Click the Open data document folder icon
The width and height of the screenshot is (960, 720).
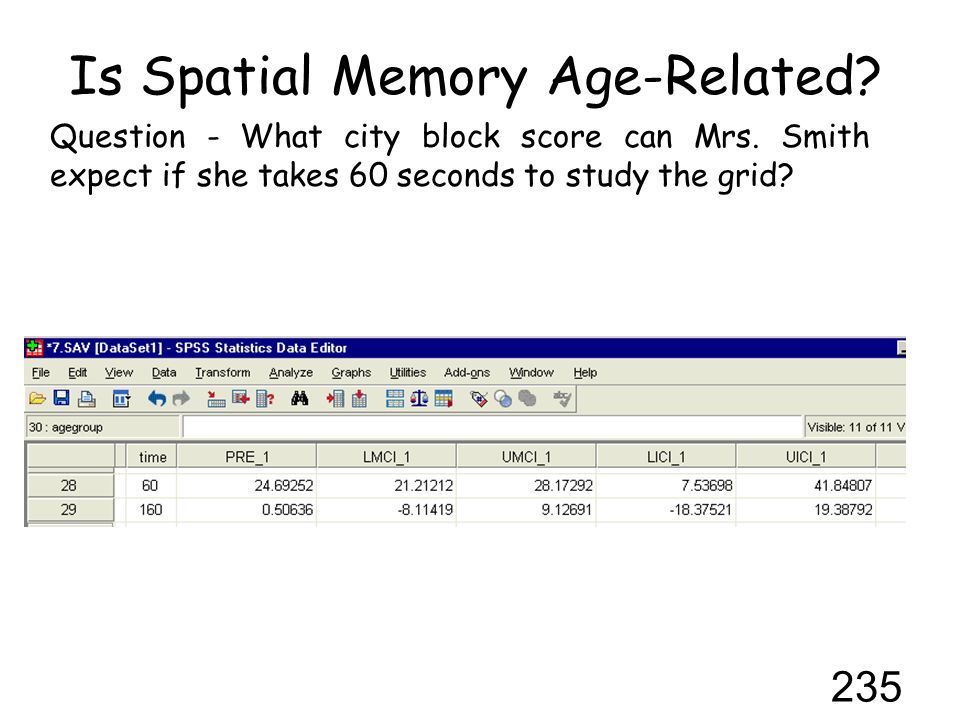pos(37,399)
